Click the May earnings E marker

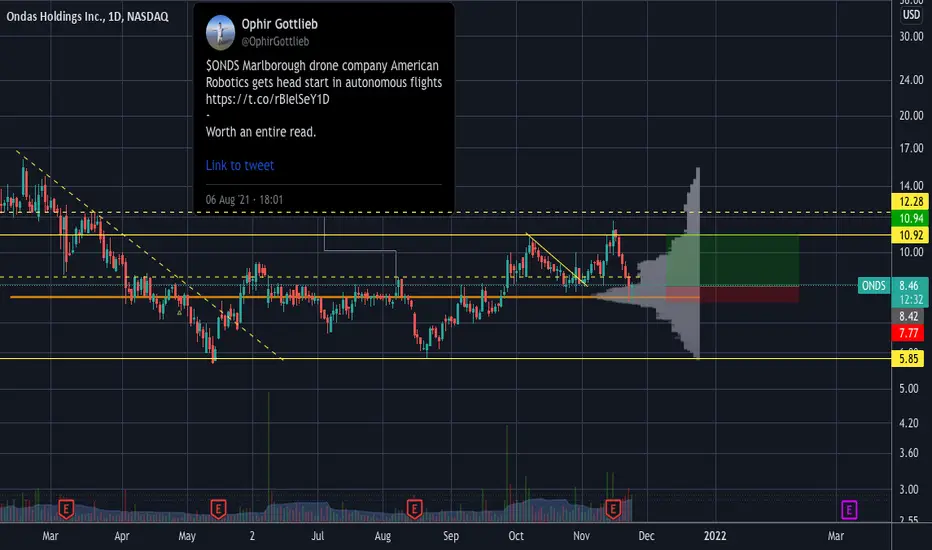tap(218, 510)
